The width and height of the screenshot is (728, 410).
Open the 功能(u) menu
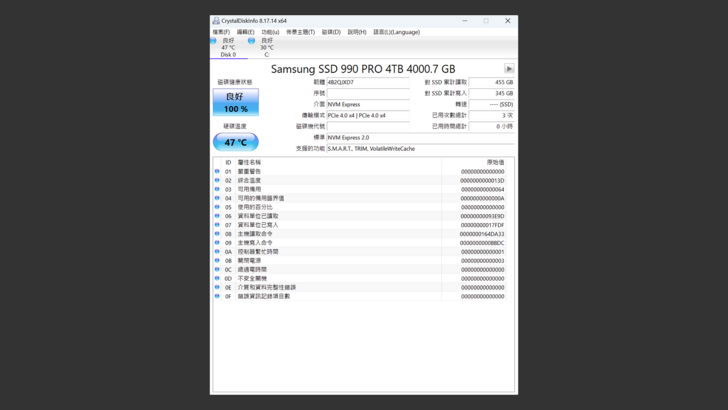click(x=270, y=32)
